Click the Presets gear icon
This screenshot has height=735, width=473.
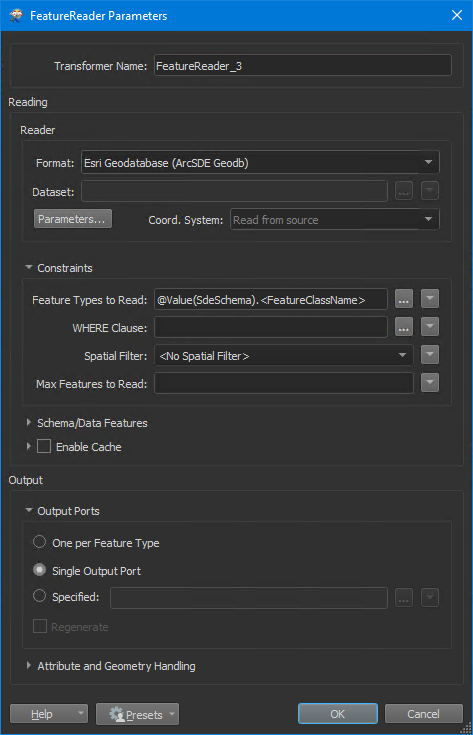(x=117, y=714)
